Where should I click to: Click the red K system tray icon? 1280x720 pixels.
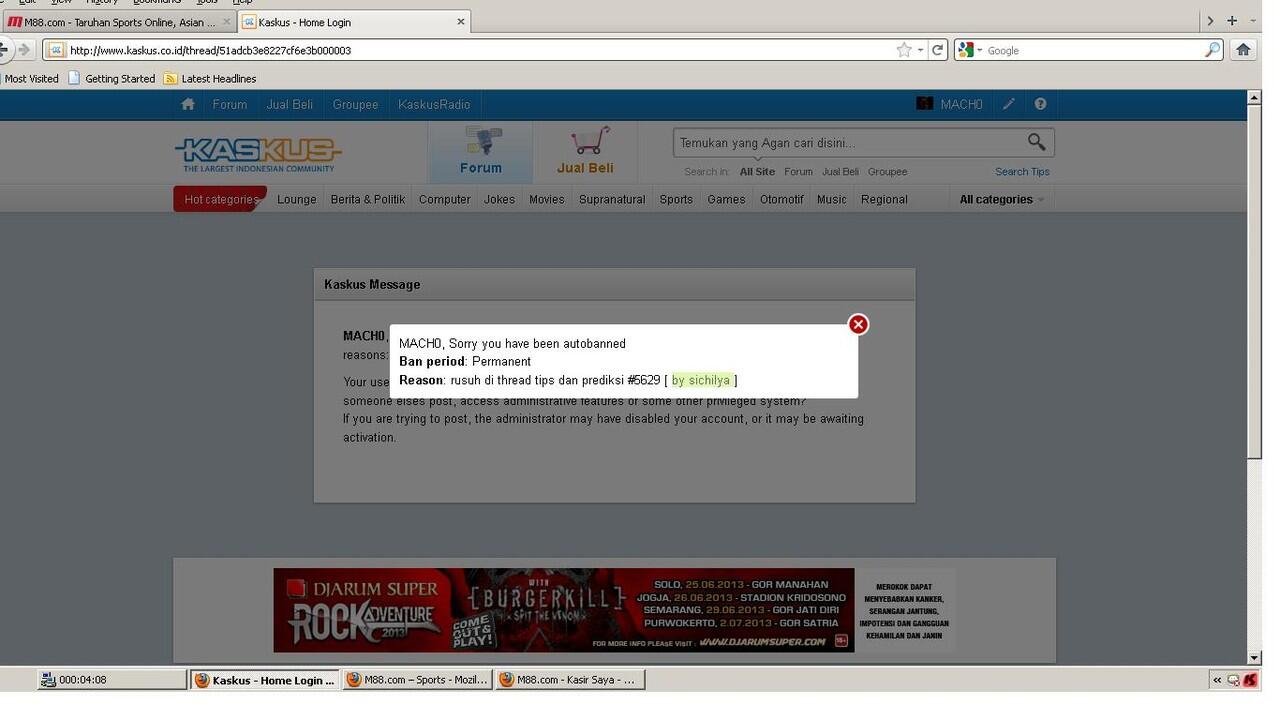[1250, 680]
